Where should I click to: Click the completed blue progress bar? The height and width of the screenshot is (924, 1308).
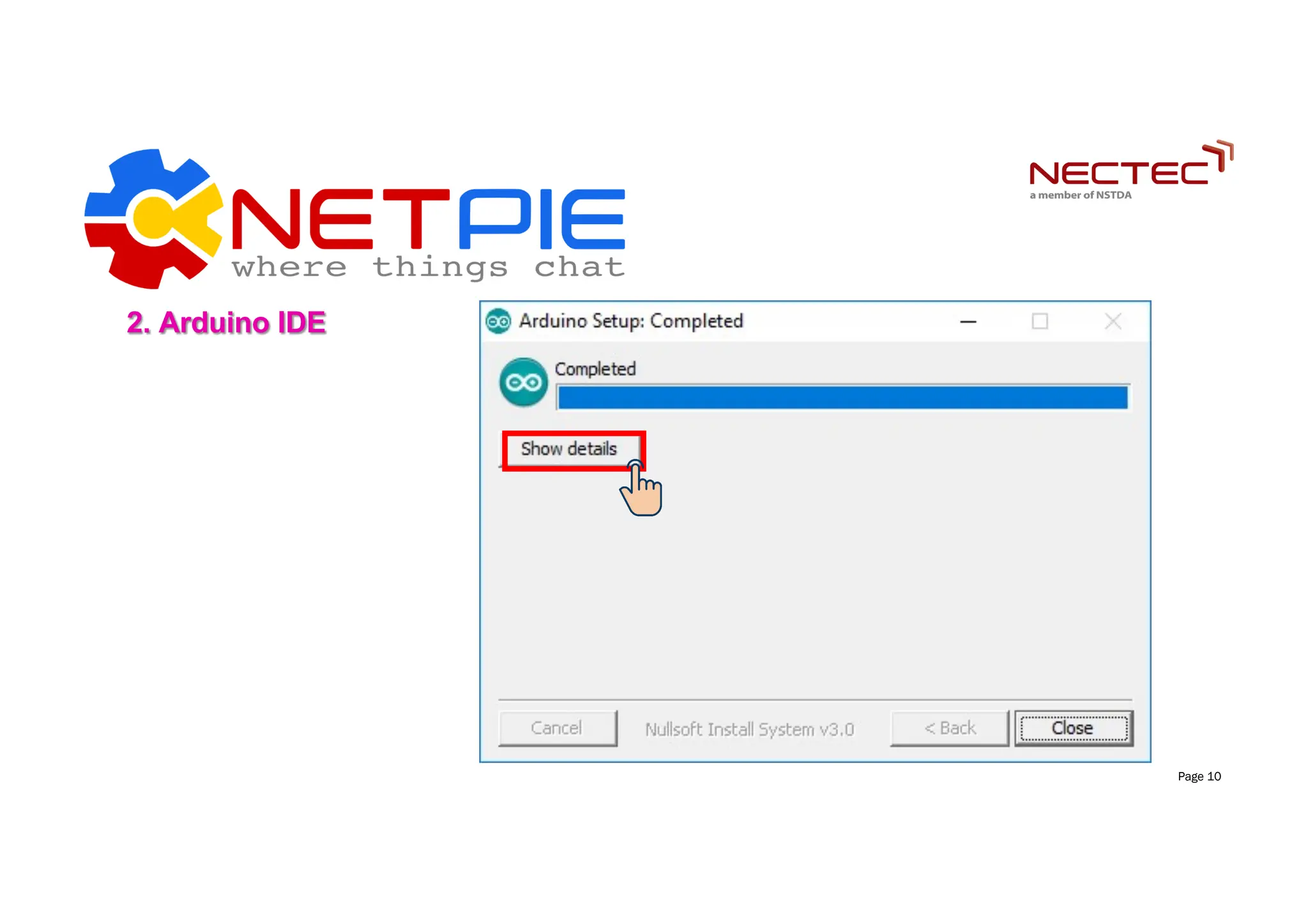(842, 397)
